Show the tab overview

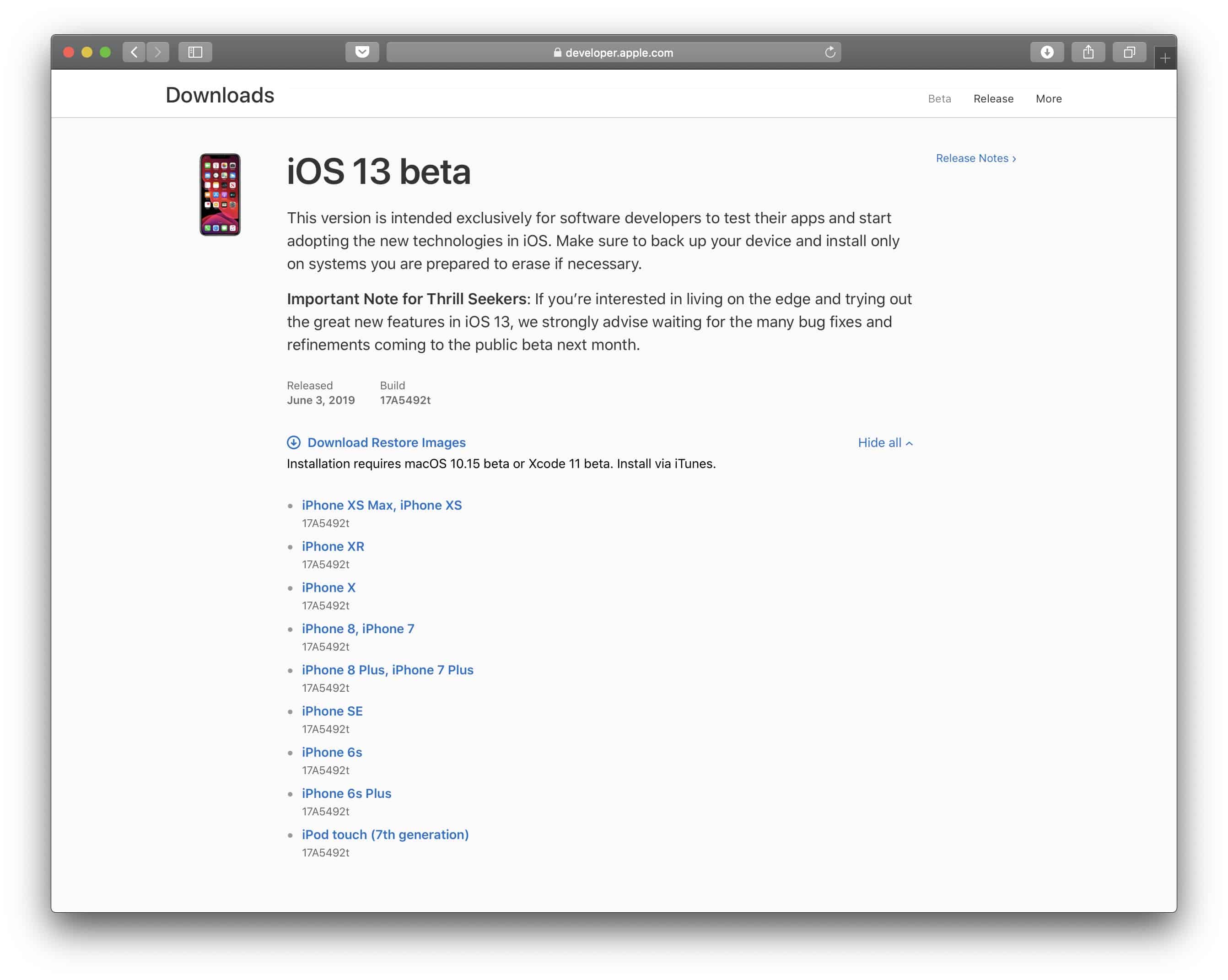point(1129,53)
